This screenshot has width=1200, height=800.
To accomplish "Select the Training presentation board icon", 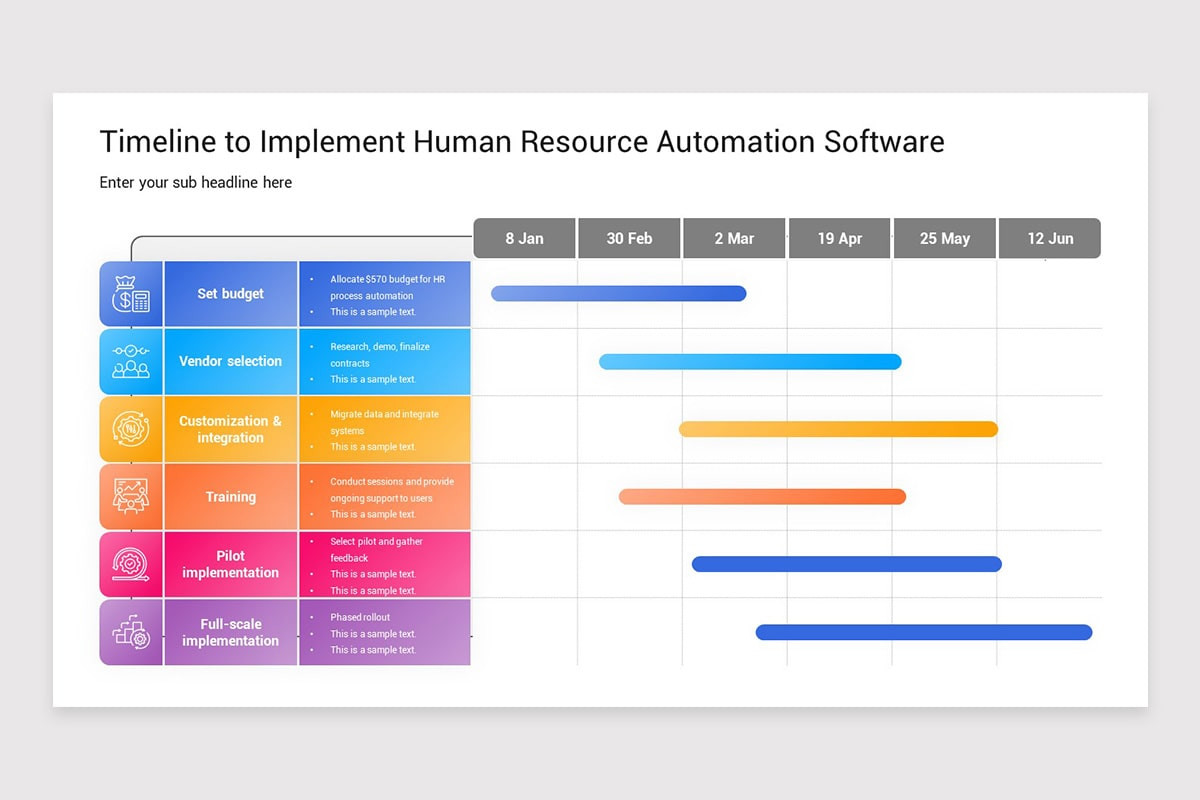I will 130,496.
